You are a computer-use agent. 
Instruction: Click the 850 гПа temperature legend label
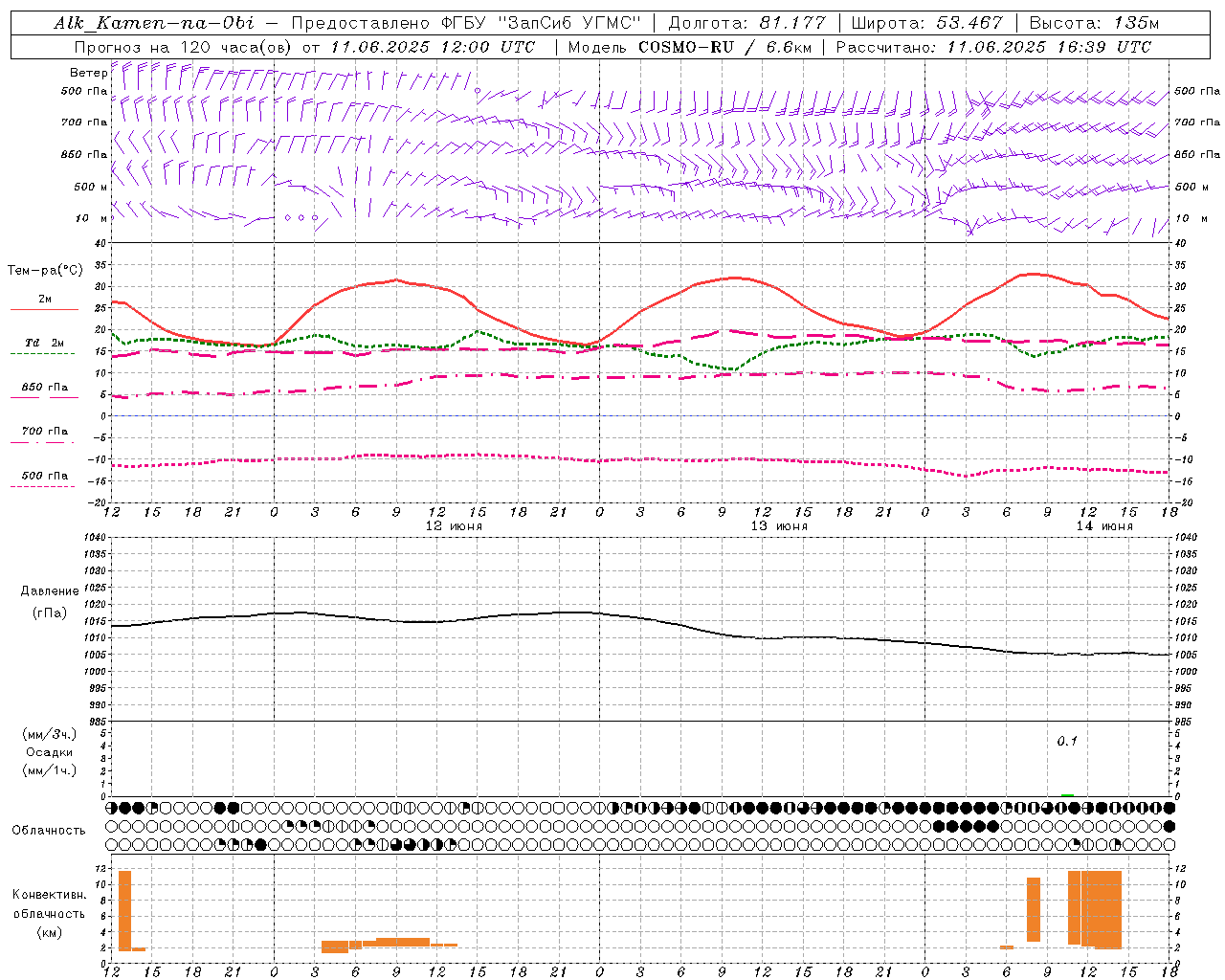[45, 388]
